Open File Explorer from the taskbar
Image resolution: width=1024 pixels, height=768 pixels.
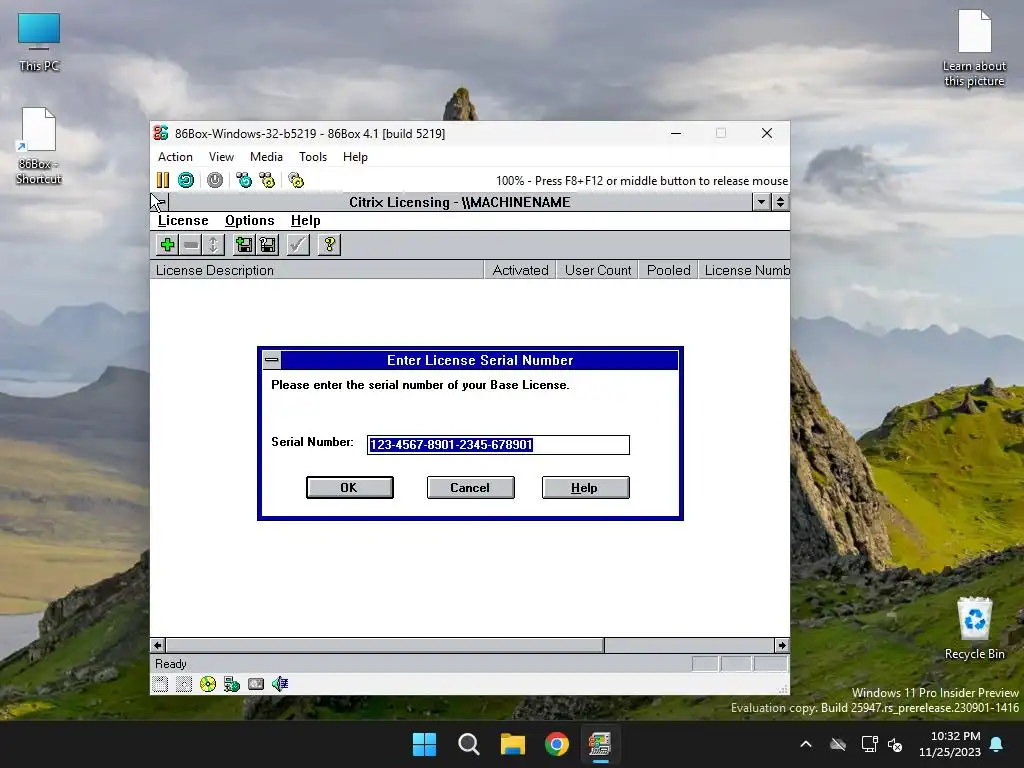(x=513, y=744)
